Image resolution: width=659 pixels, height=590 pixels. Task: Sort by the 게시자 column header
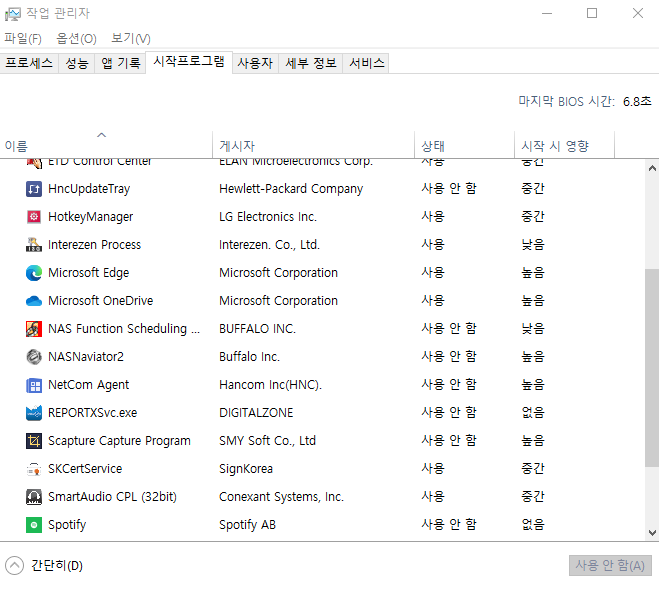click(x=314, y=145)
